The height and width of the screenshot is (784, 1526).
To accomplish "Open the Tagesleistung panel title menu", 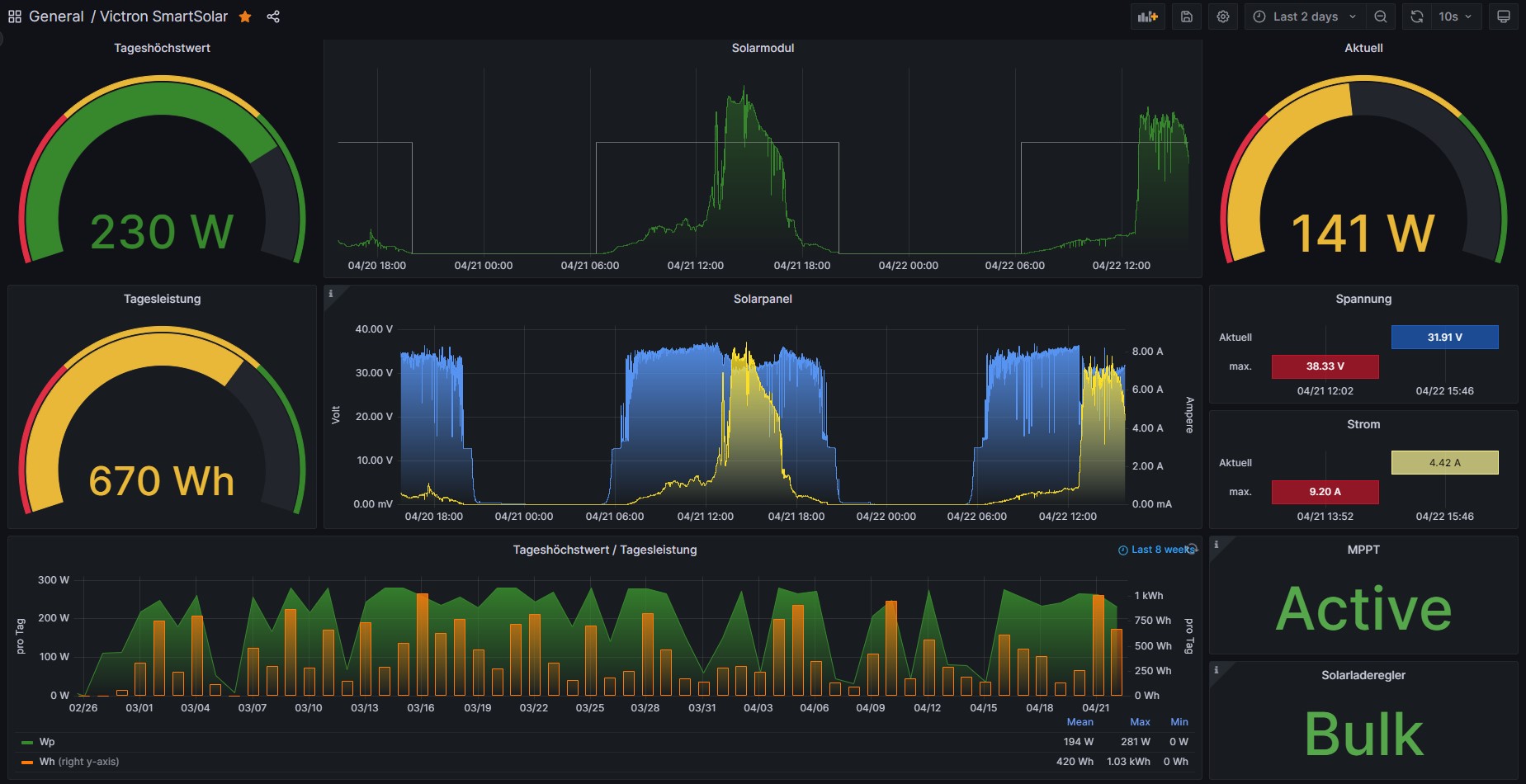I will click(x=162, y=299).
